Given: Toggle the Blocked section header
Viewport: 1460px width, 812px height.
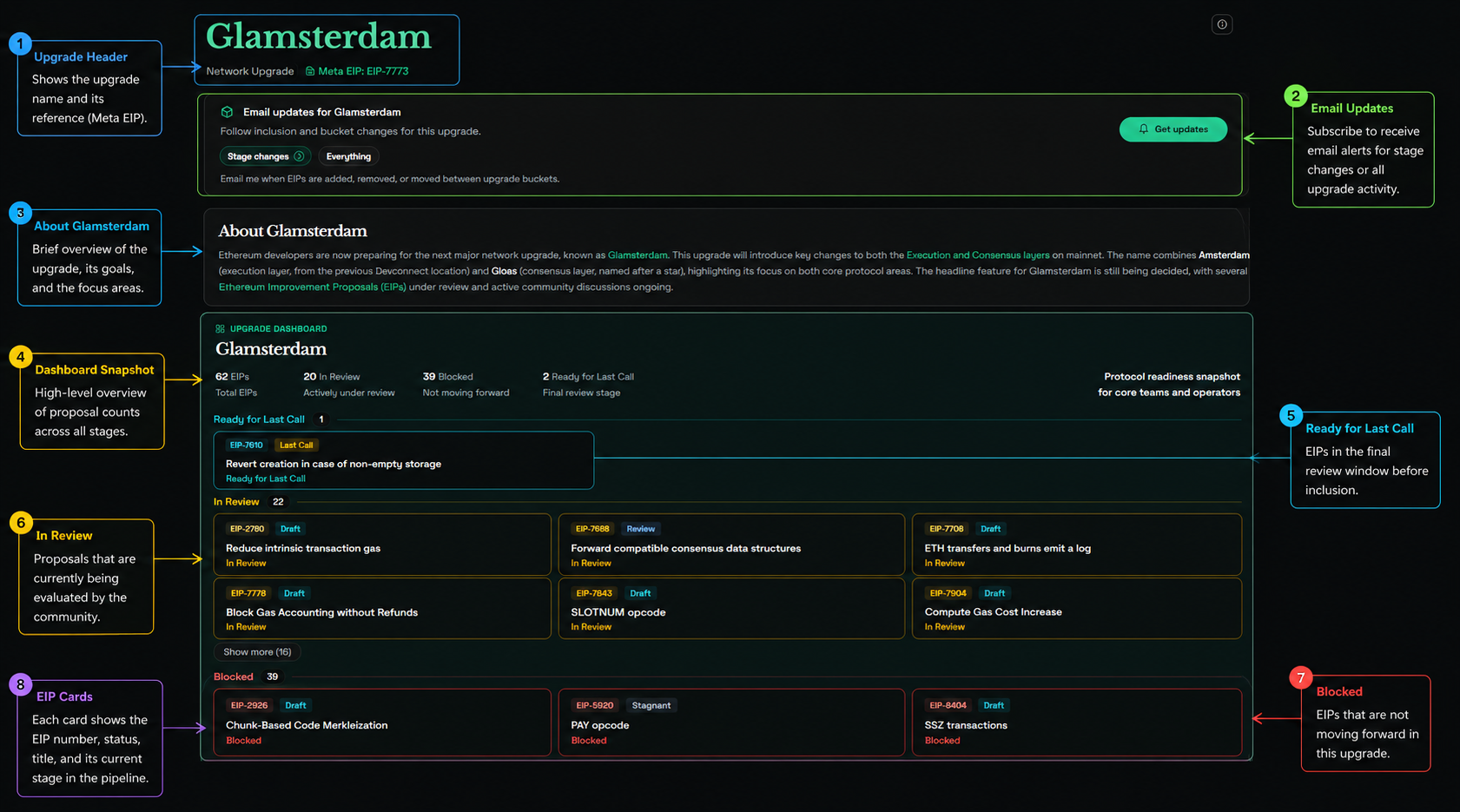Looking at the screenshot, I should click(234, 677).
